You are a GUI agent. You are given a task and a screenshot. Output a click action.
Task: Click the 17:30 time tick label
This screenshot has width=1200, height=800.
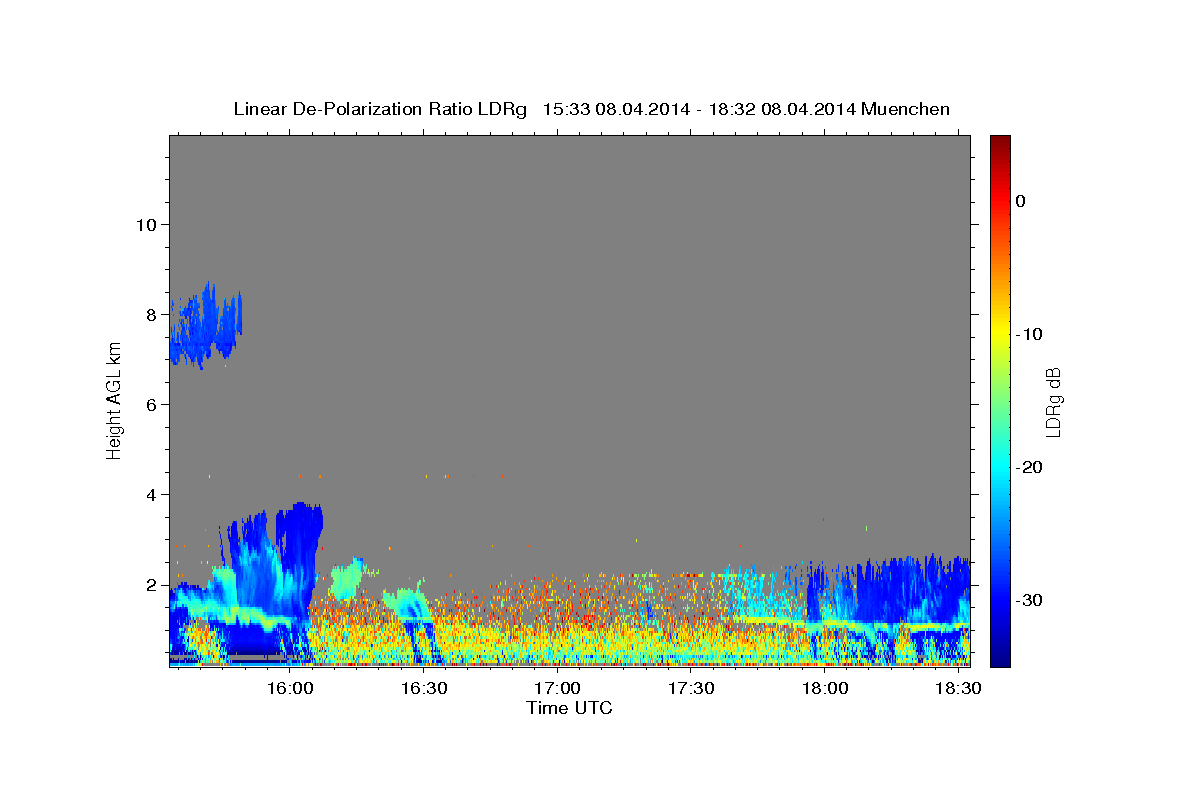(x=691, y=689)
